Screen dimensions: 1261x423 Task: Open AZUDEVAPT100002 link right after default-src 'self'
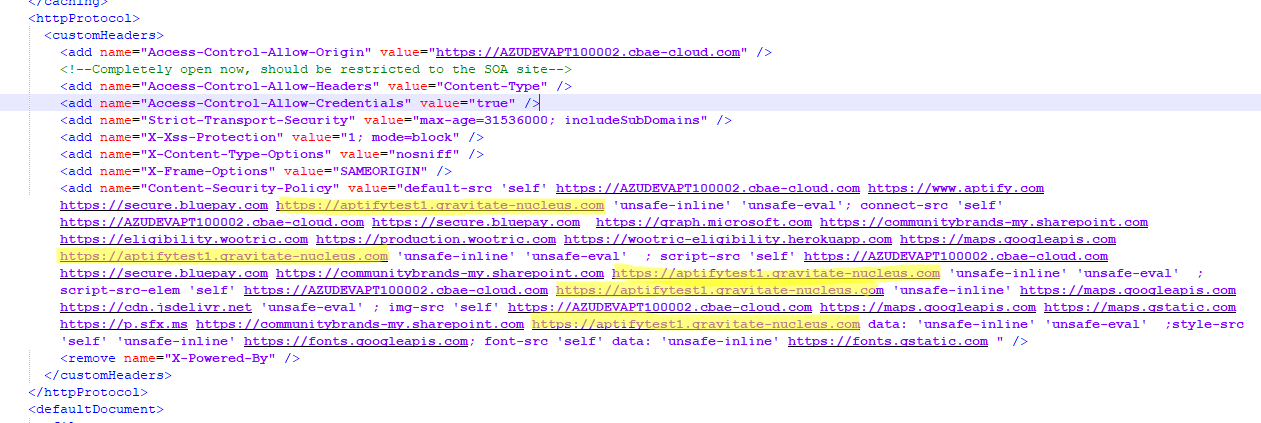pyautogui.click(x=708, y=187)
